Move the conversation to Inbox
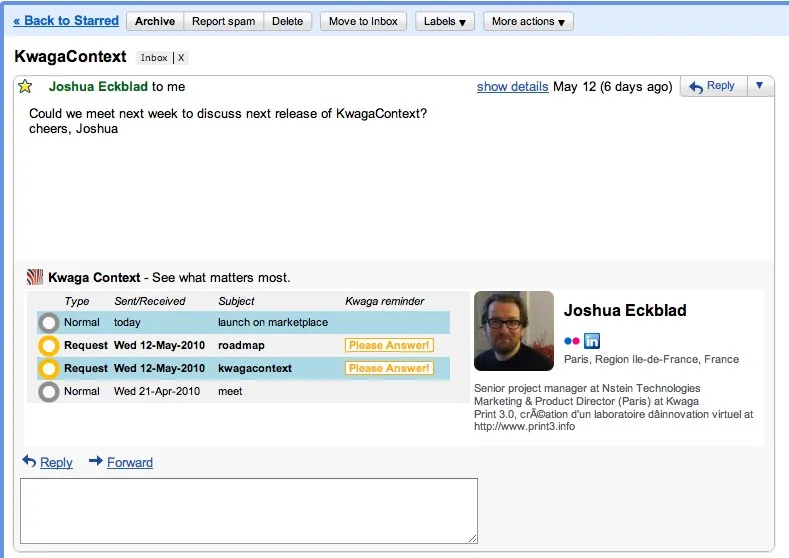The image size is (789, 558). pyautogui.click(x=363, y=21)
